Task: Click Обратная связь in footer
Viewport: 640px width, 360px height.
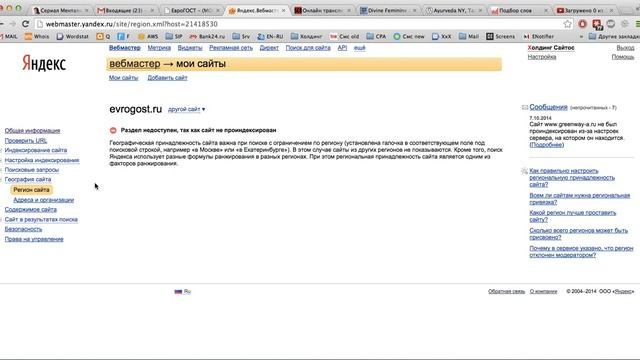Action: point(507,291)
